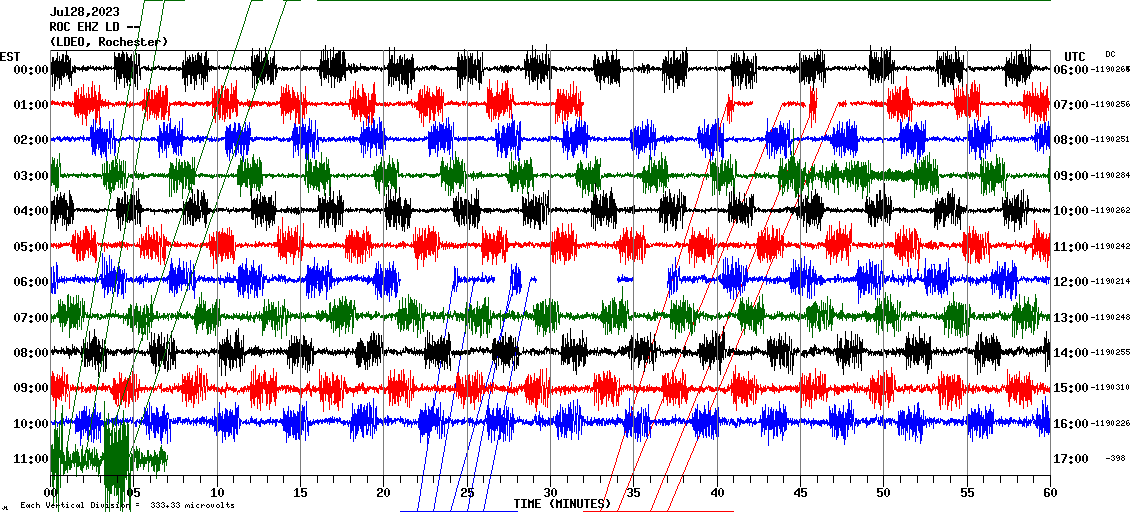
Task: Select the 45 minute tick on x-axis
Action: pos(800,493)
